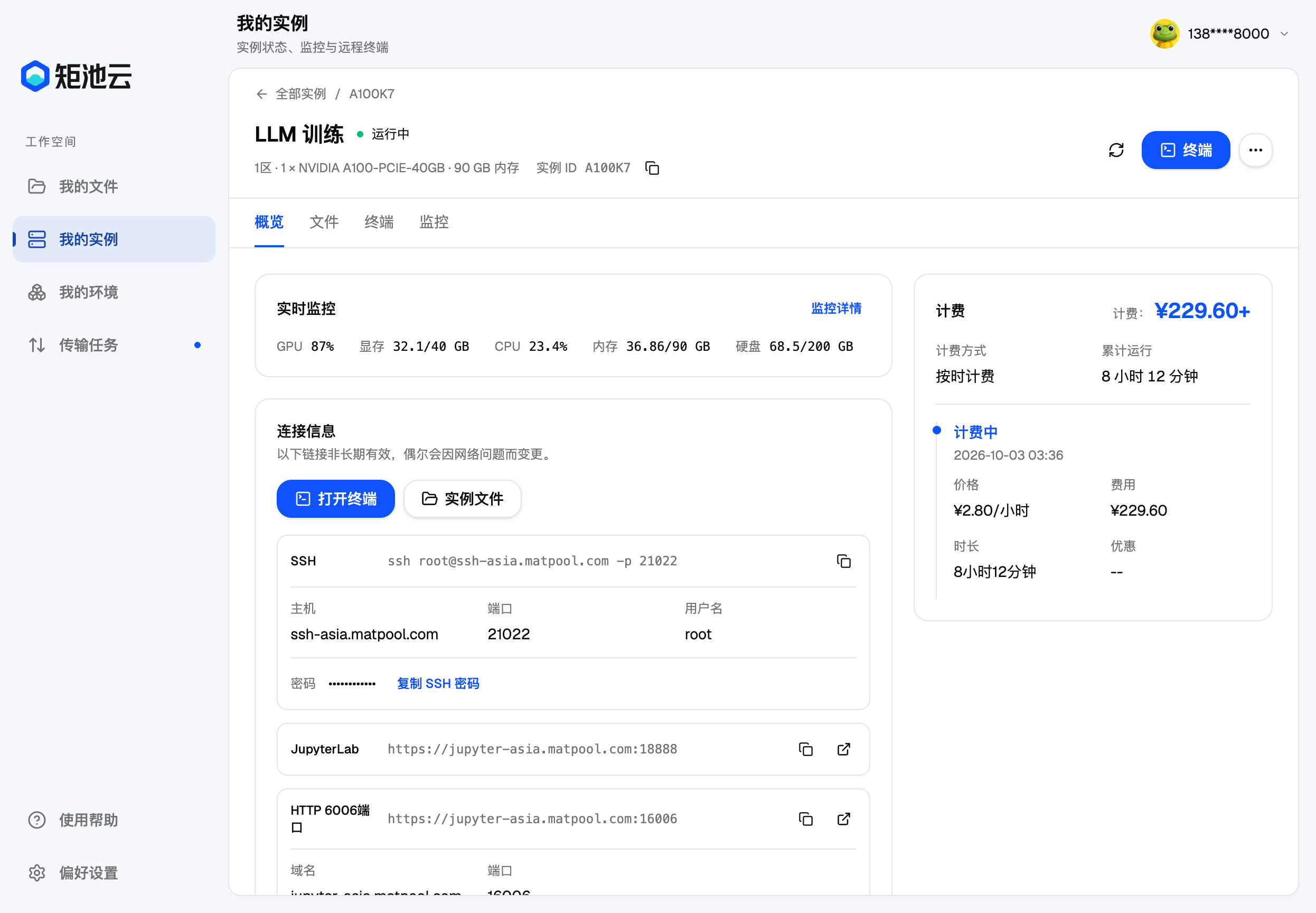The width and height of the screenshot is (1316, 913).
Task: Switch to the 文件 tab
Action: 324,222
